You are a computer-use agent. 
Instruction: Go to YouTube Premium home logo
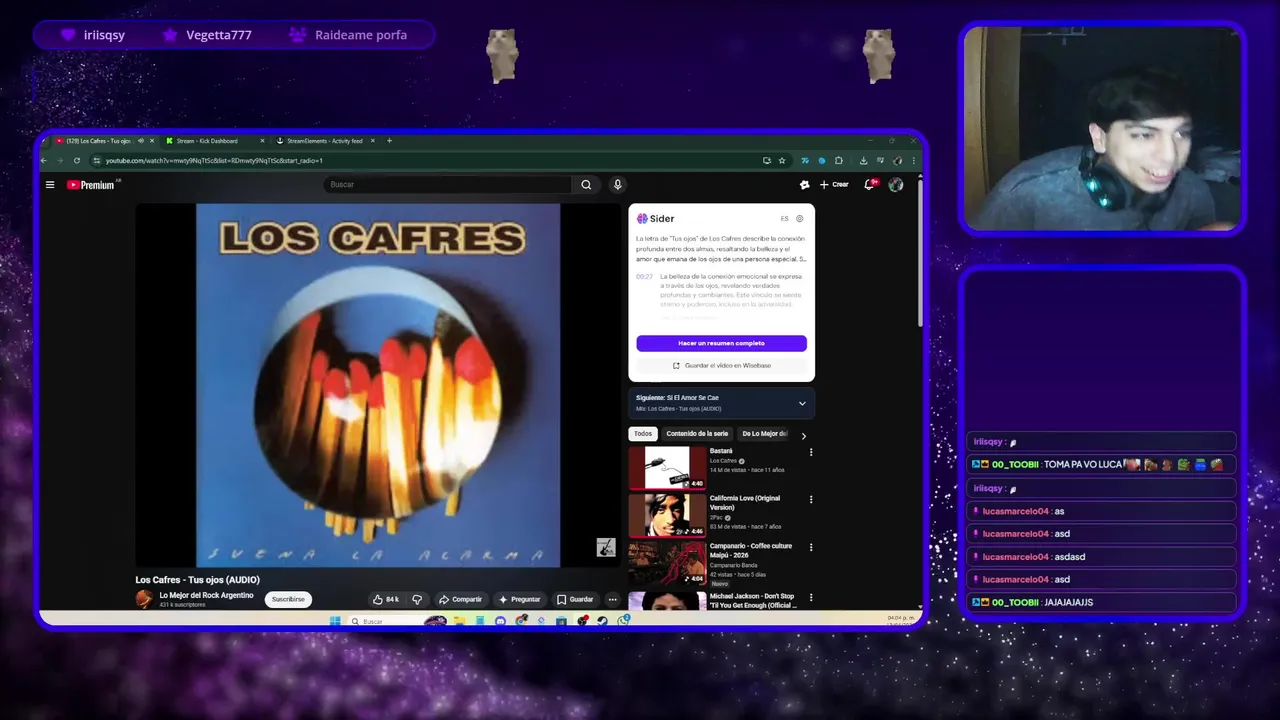(x=93, y=185)
